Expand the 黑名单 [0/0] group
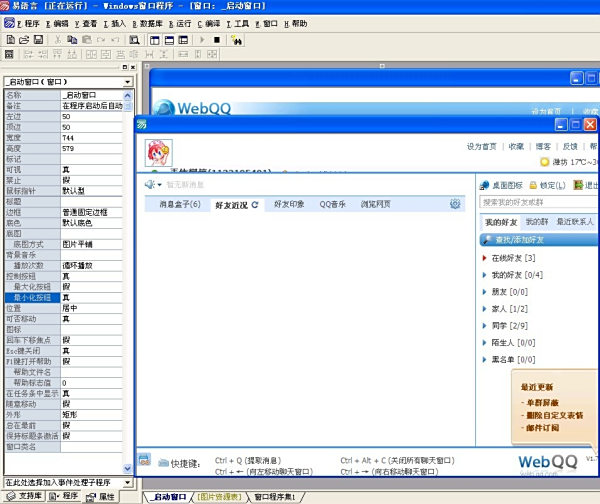This screenshot has width=600, height=504. [x=484, y=360]
